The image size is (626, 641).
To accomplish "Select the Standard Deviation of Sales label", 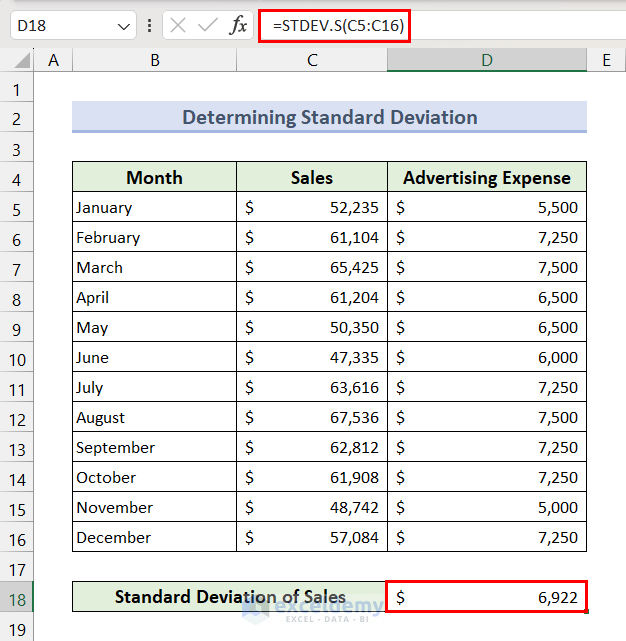I will click(229, 598).
